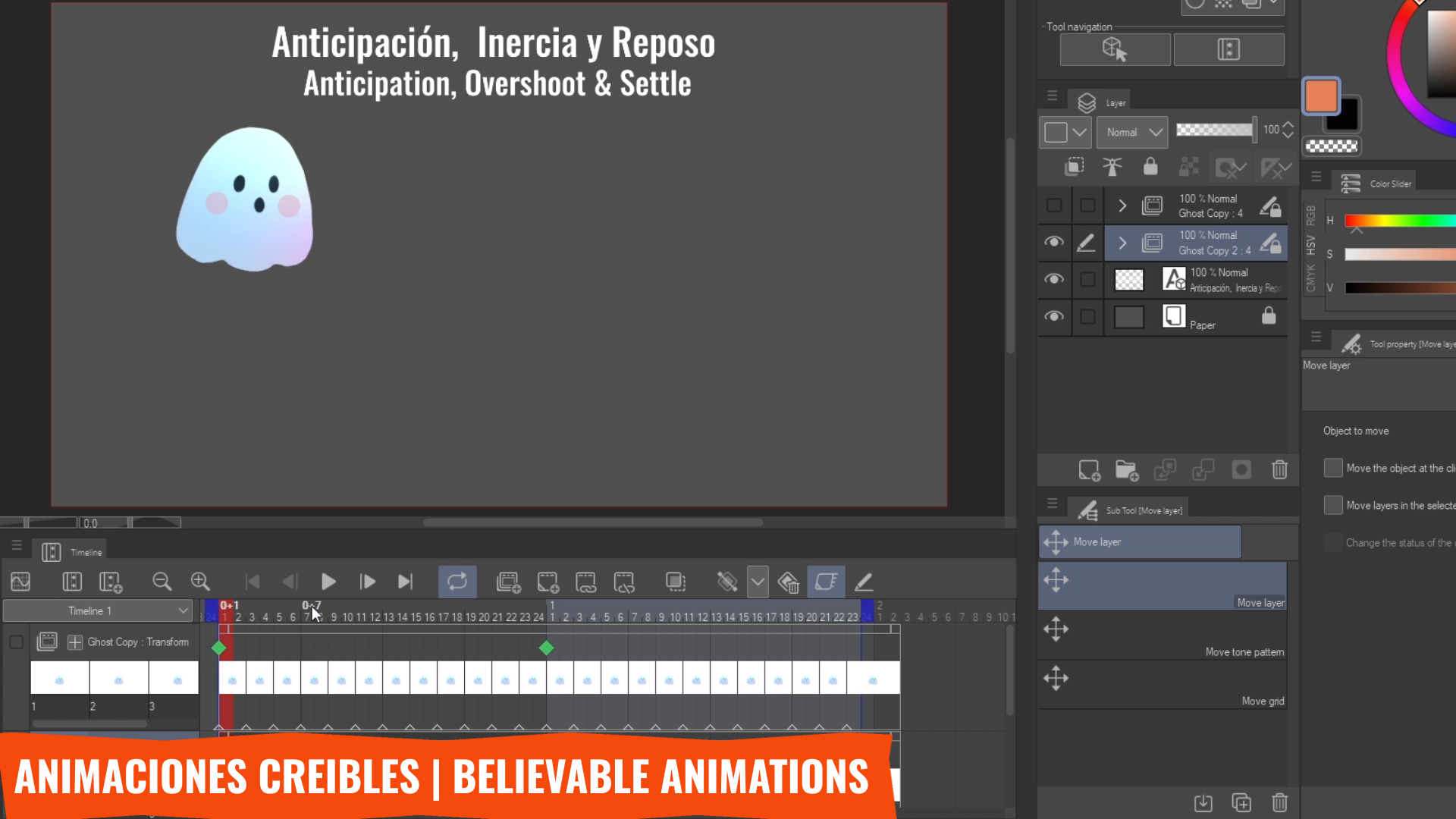
Task: Toggle keyframe editing on this layer
Action: (727, 582)
